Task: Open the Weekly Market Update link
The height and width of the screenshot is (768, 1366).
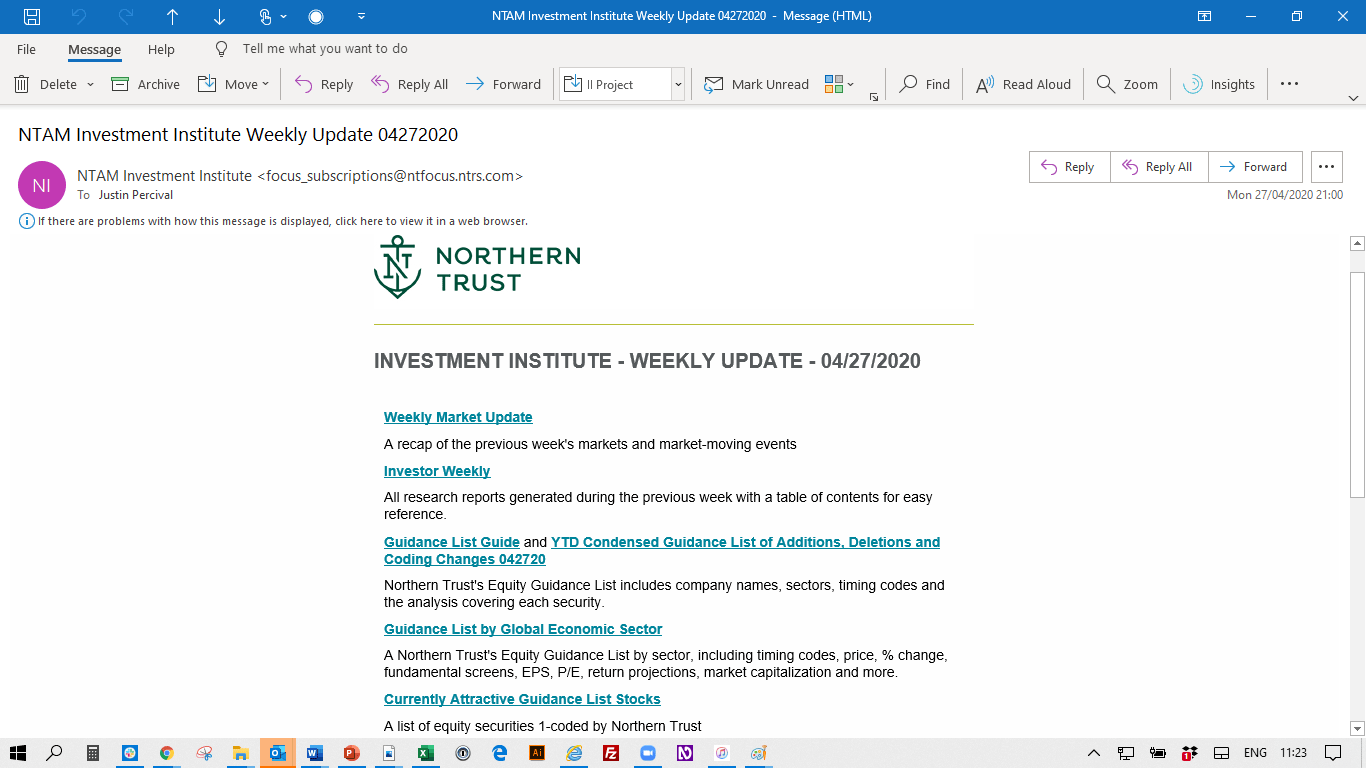Action: tap(458, 417)
